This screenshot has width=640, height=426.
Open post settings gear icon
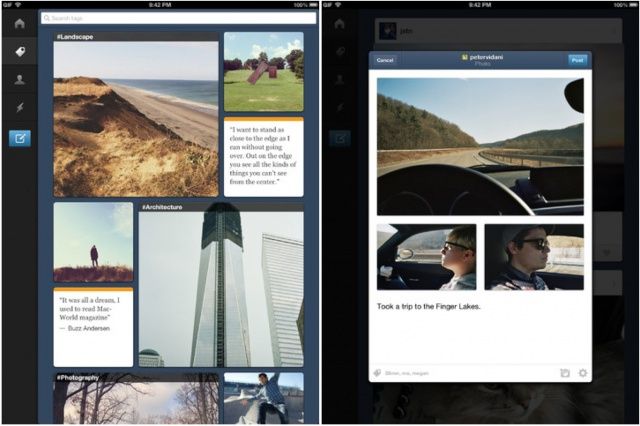(583, 373)
